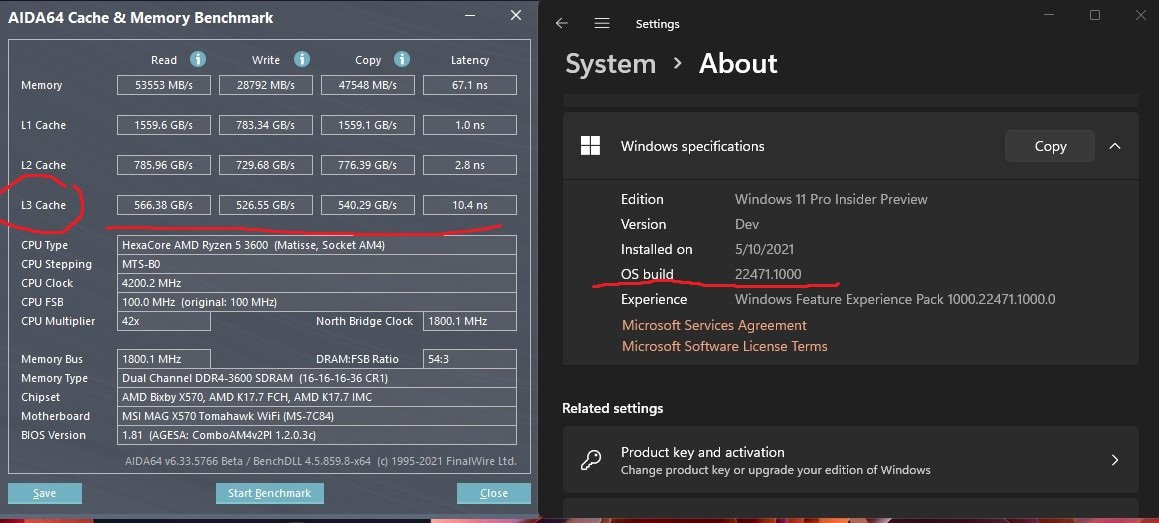The height and width of the screenshot is (523, 1159).
Task: Open Product key and activation chevron
Action: click(1115, 460)
